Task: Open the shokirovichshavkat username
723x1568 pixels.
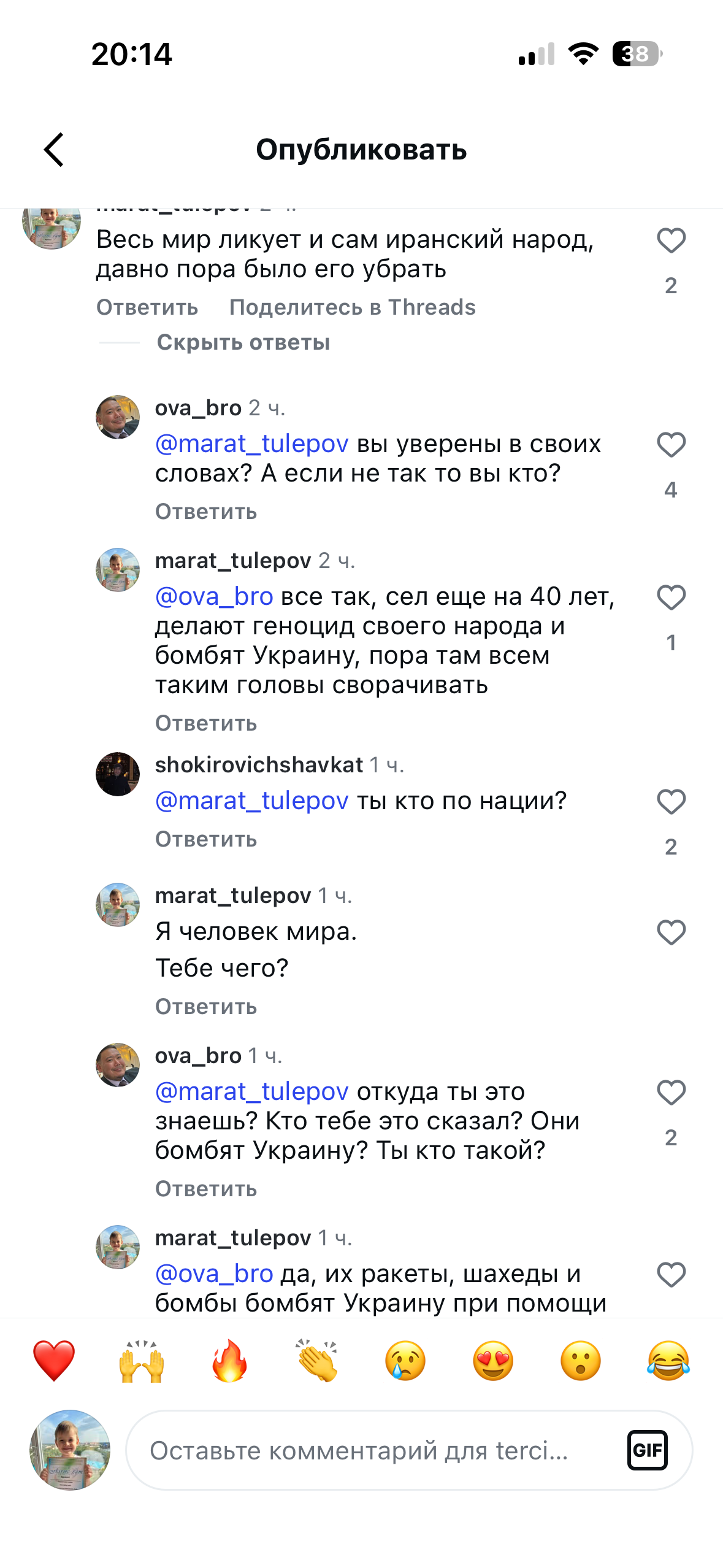Action: 259,765
